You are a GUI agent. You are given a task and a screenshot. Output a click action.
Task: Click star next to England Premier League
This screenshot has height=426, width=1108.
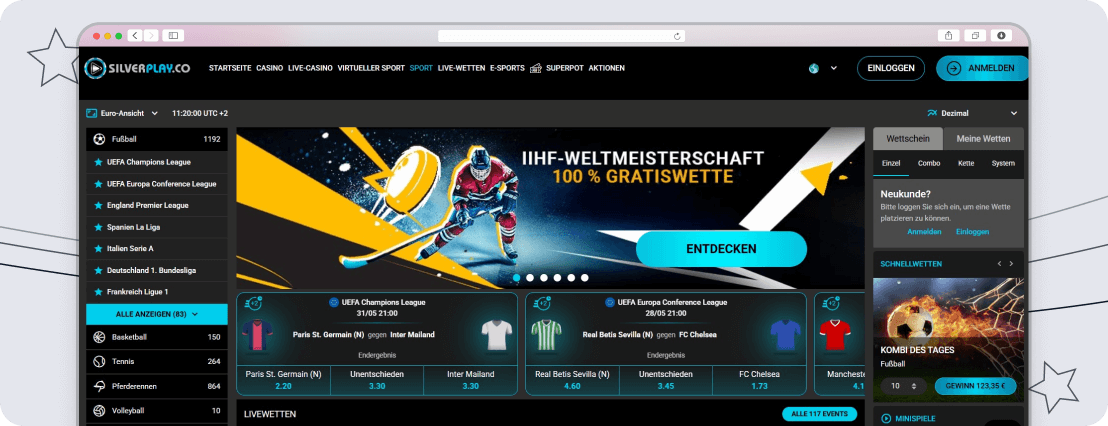tap(98, 205)
